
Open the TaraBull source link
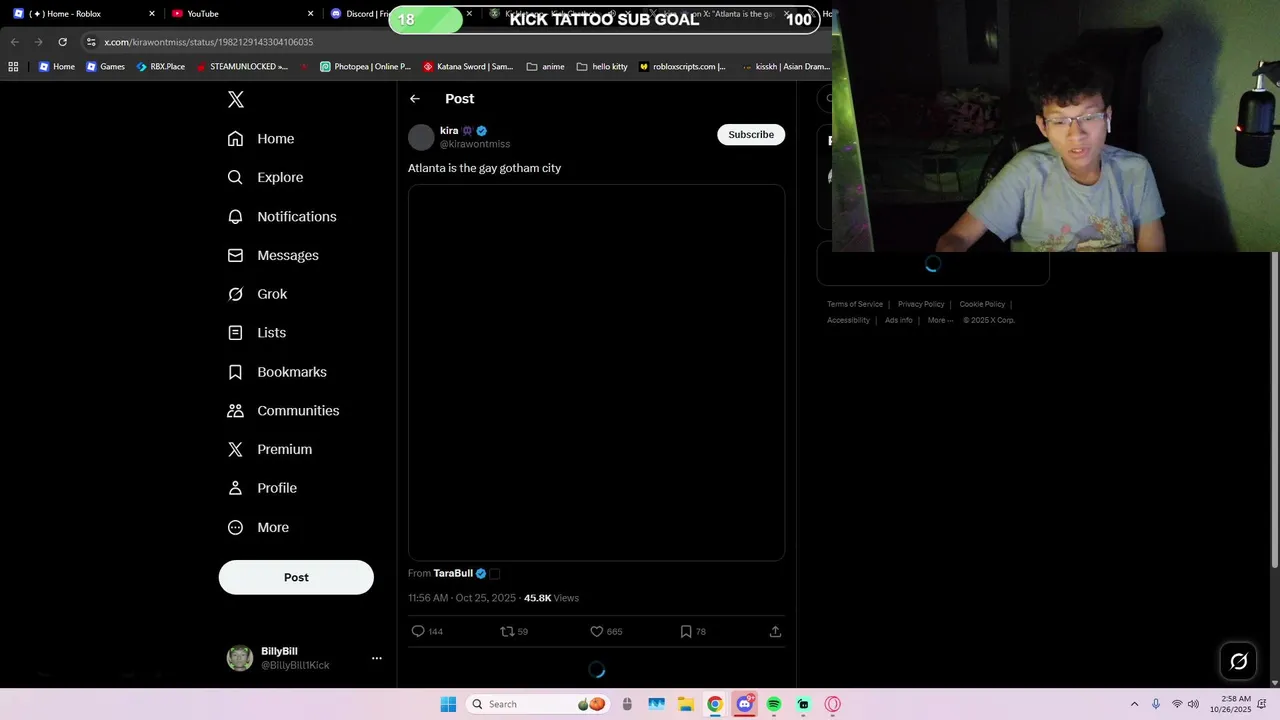coord(453,573)
